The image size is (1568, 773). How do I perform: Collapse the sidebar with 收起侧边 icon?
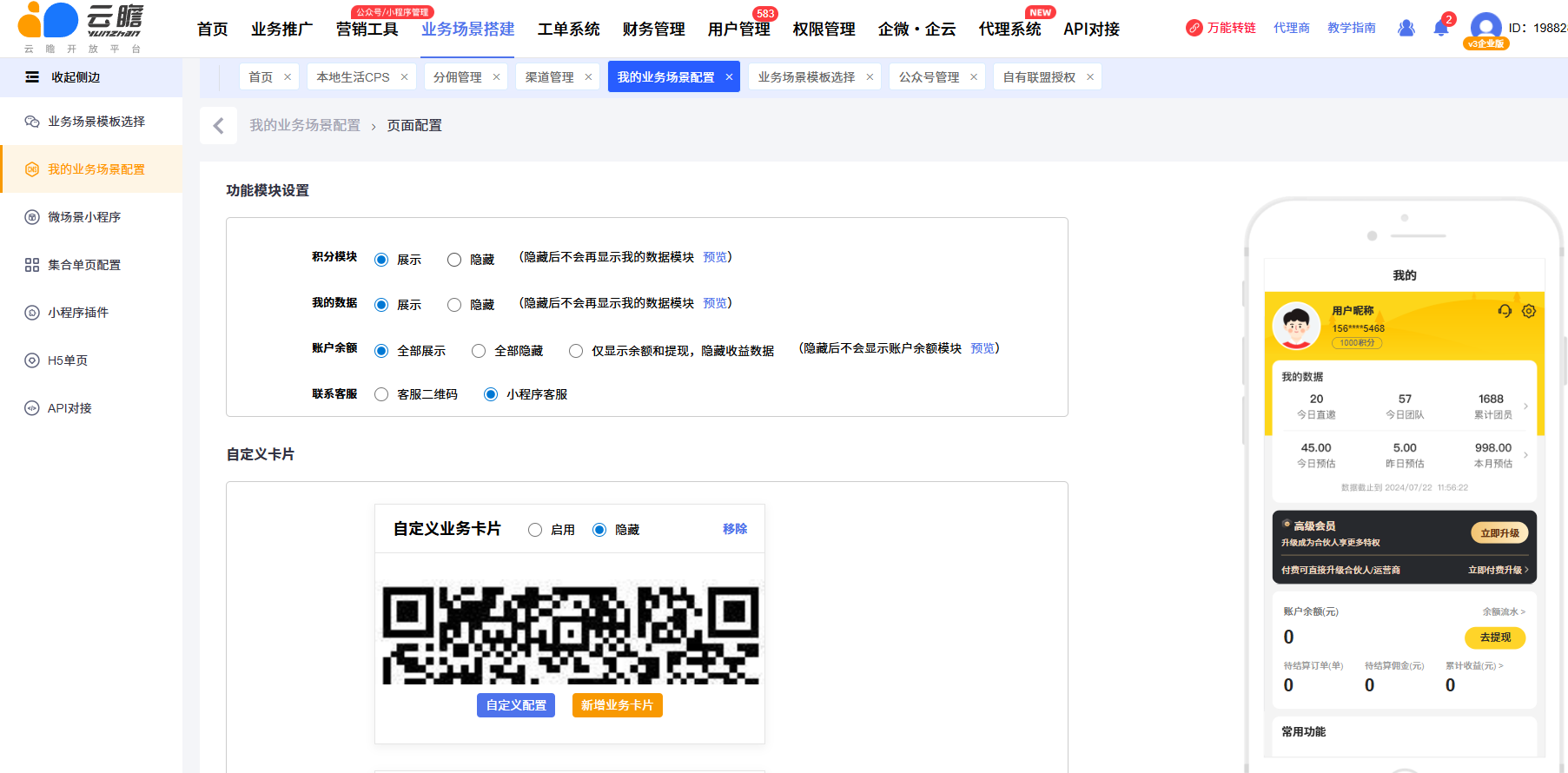[x=32, y=77]
